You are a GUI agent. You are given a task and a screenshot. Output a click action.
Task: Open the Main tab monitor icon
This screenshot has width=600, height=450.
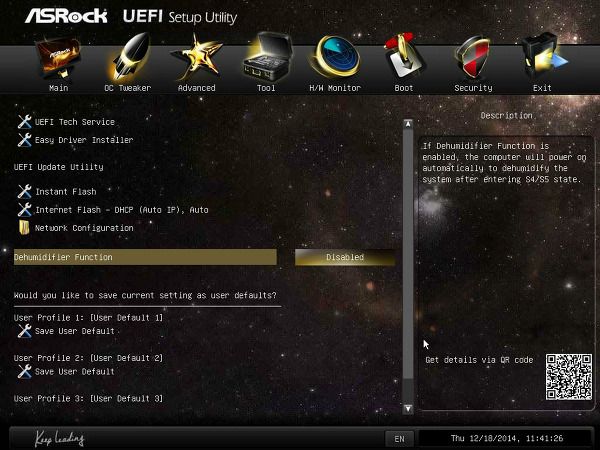[x=58, y=57]
